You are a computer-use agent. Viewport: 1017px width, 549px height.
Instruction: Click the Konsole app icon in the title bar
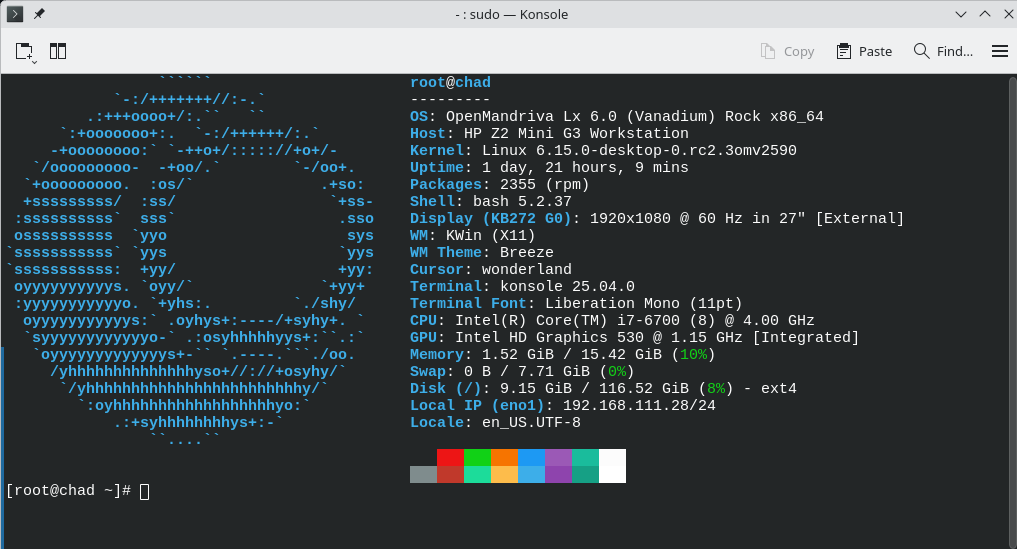point(14,14)
